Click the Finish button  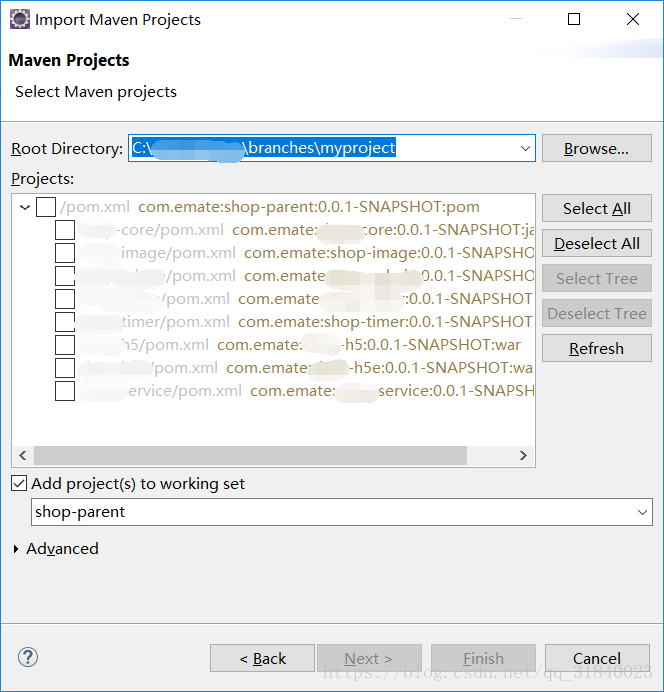[484, 658]
